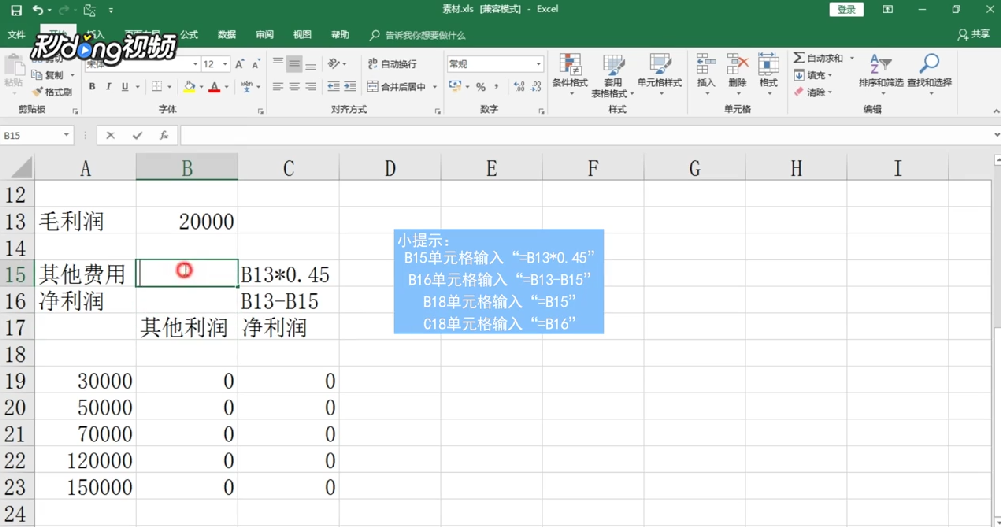Switch to the 数据 (Data) tab

tap(227, 34)
